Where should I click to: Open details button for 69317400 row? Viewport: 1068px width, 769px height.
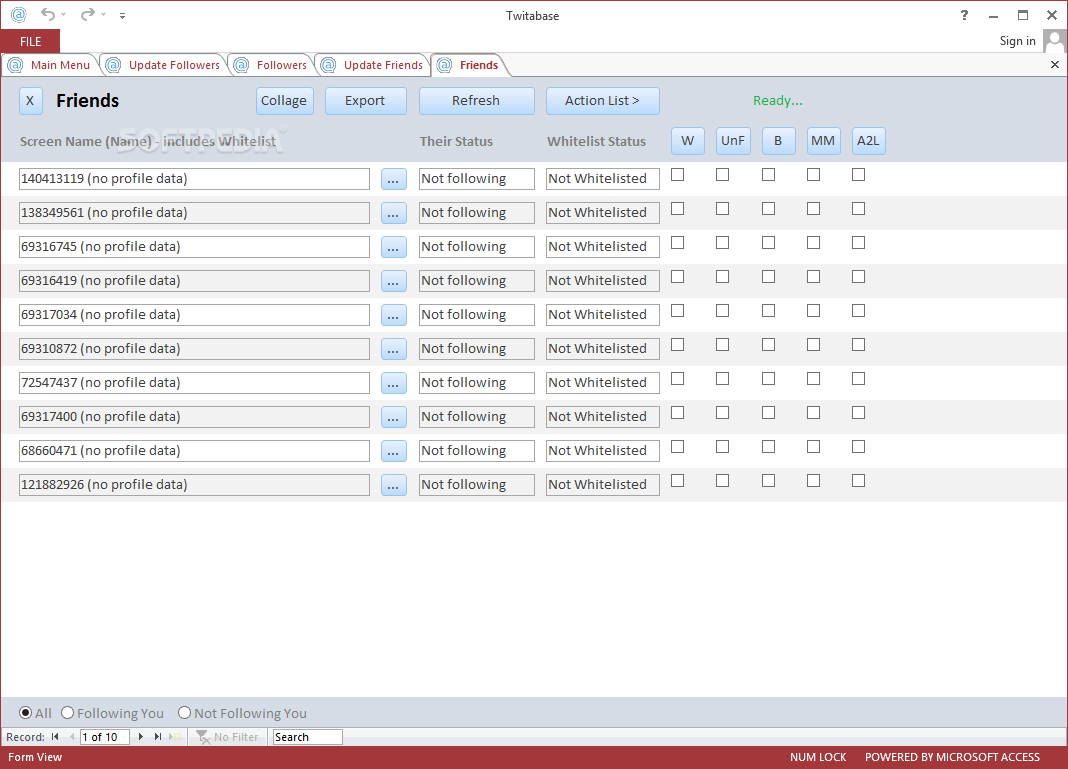coord(393,418)
